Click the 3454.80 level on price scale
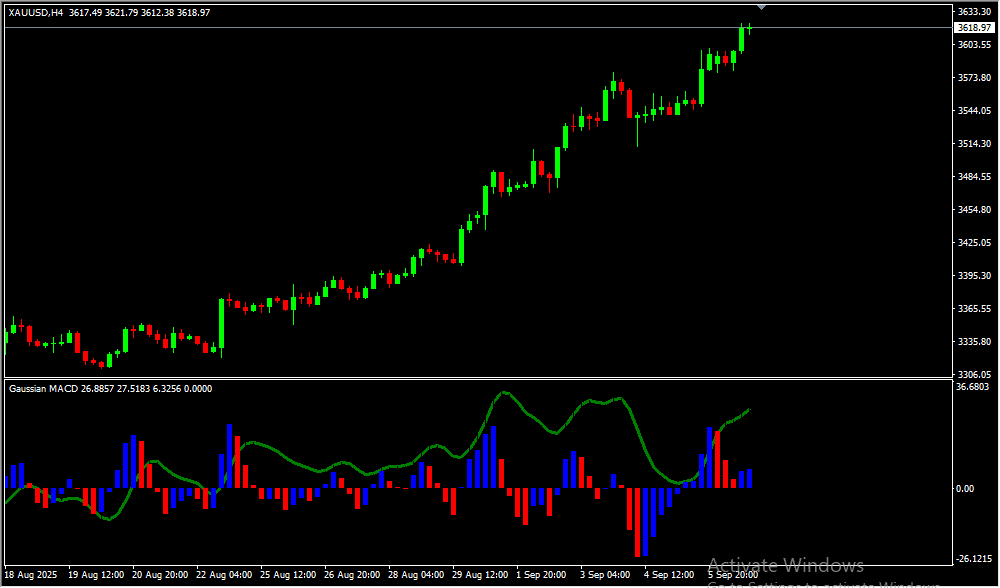The height and width of the screenshot is (588, 1000). click(x=973, y=210)
